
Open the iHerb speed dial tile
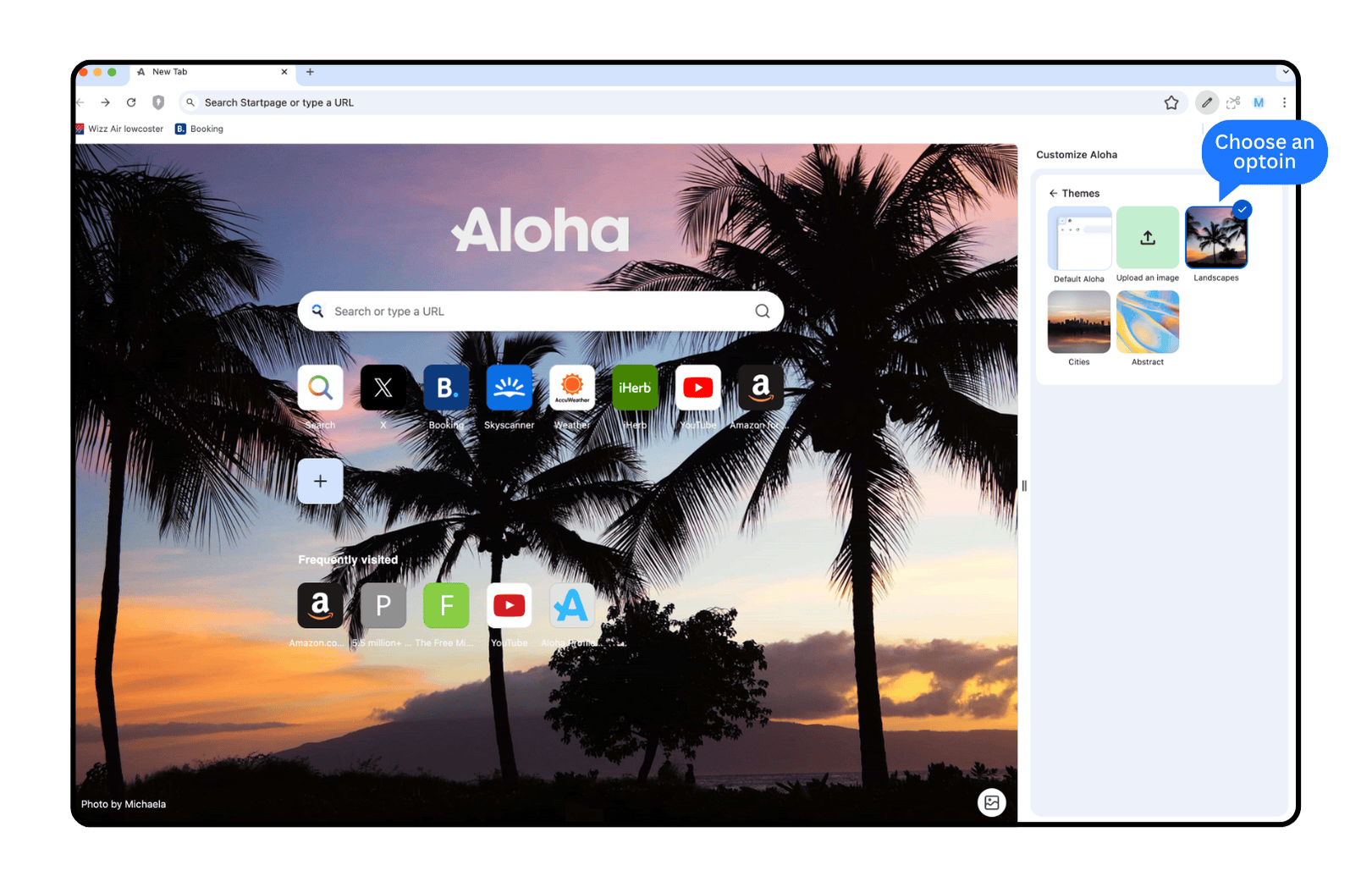point(635,388)
